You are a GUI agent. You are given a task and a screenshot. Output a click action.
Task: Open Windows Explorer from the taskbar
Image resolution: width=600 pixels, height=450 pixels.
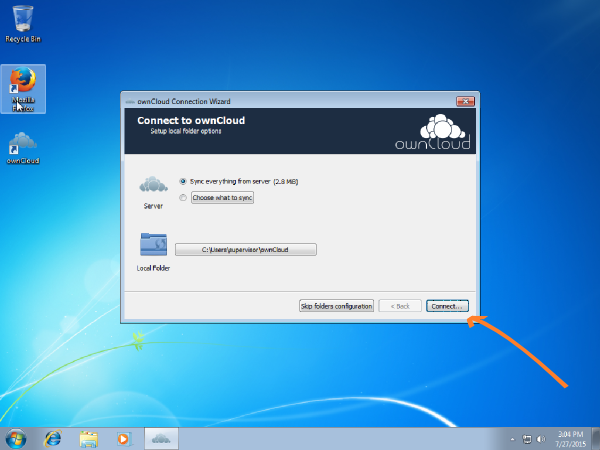88,439
